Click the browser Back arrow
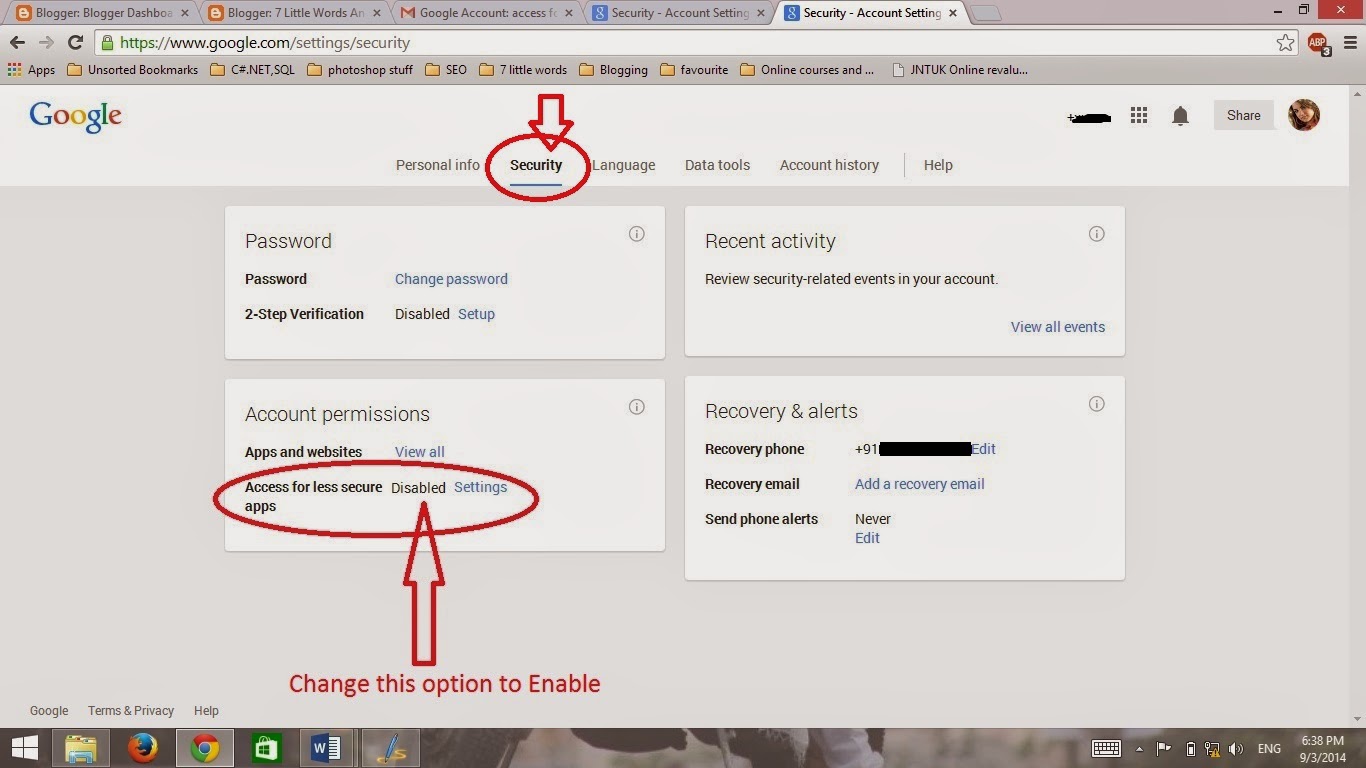This screenshot has width=1366, height=768. point(17,43)
